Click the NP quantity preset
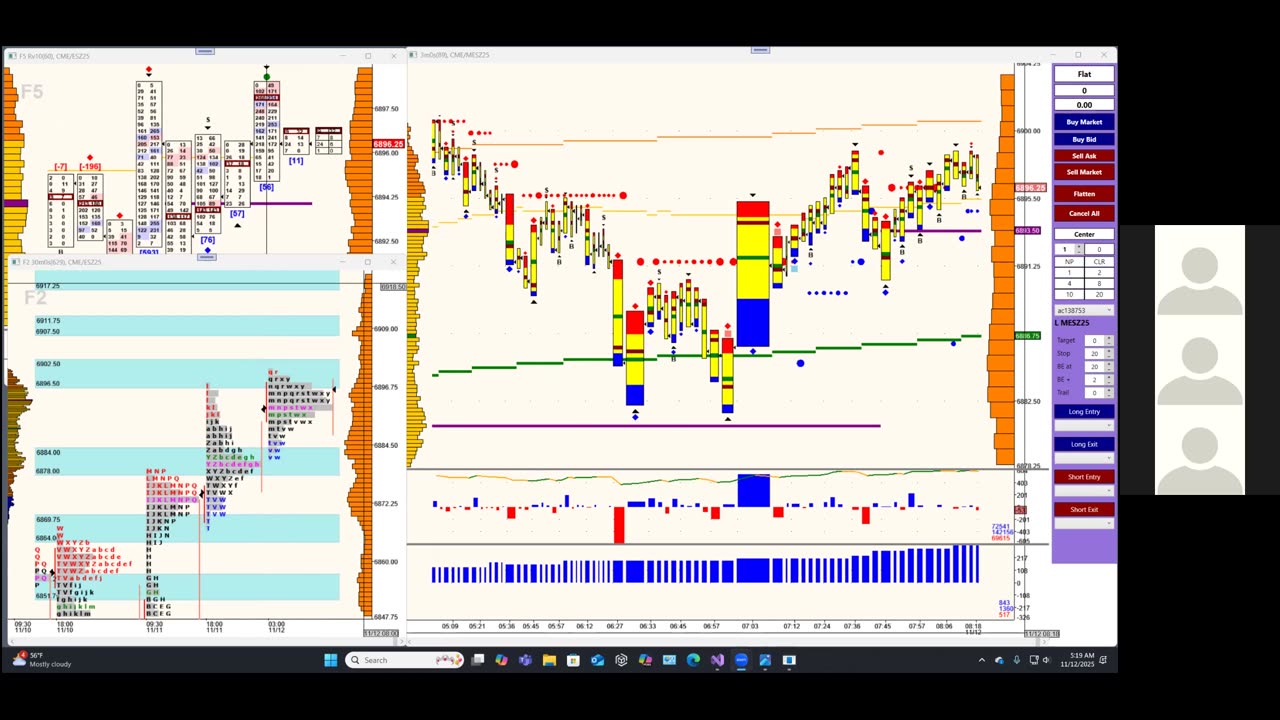The image size is (1280, 720). tap(1069, 261)
